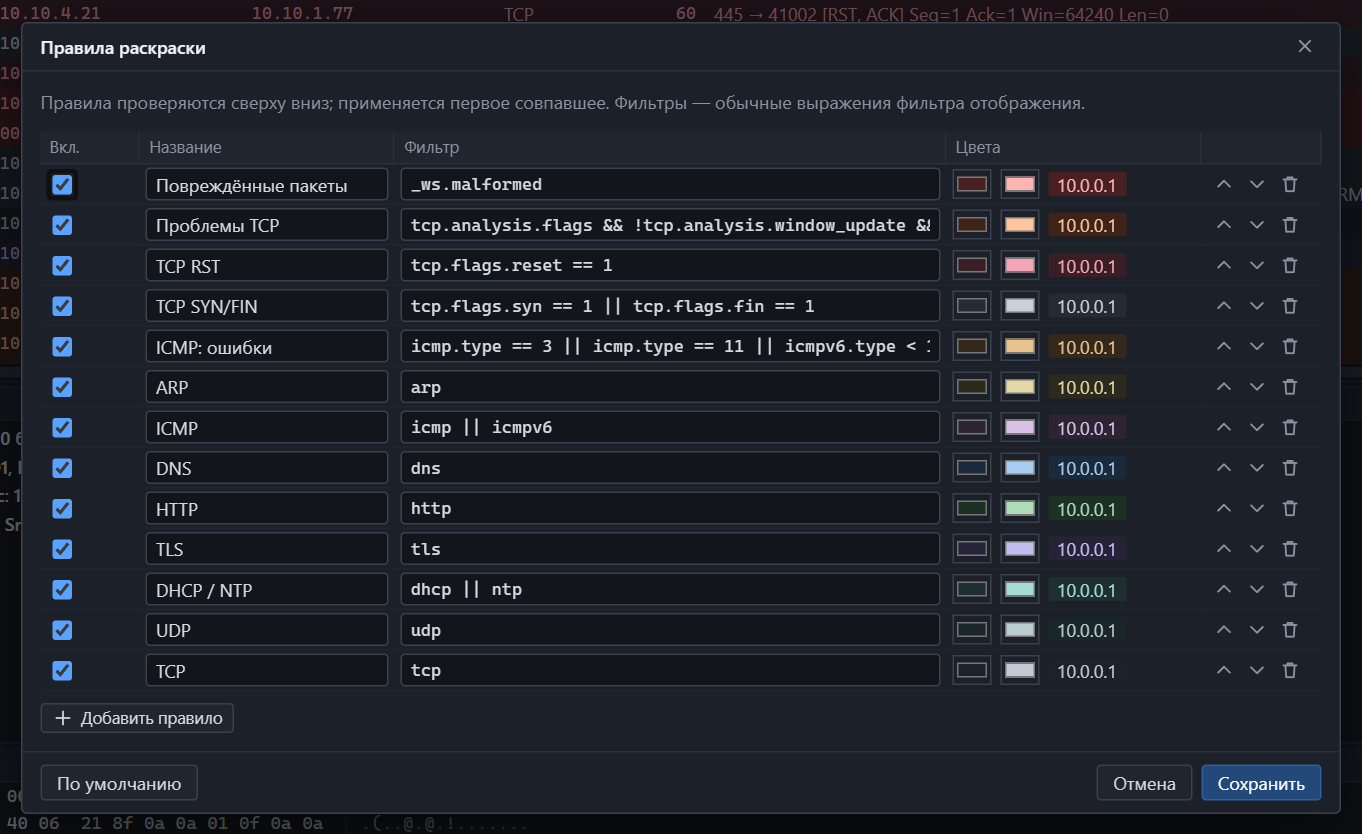Screen dimensions: 1362x834
Task: Move TCP SYN/FIN rule down
Action: (x=1257, y=306)
